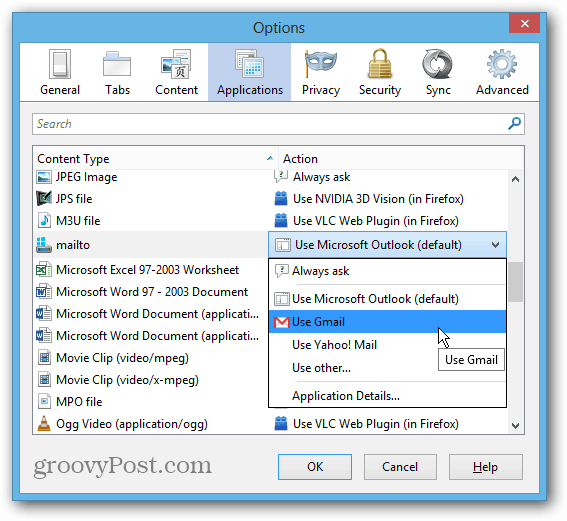Viewport: 567px width, 521px height.
Task: Click the JPEG Image file icon
Action: pos(44,177)
